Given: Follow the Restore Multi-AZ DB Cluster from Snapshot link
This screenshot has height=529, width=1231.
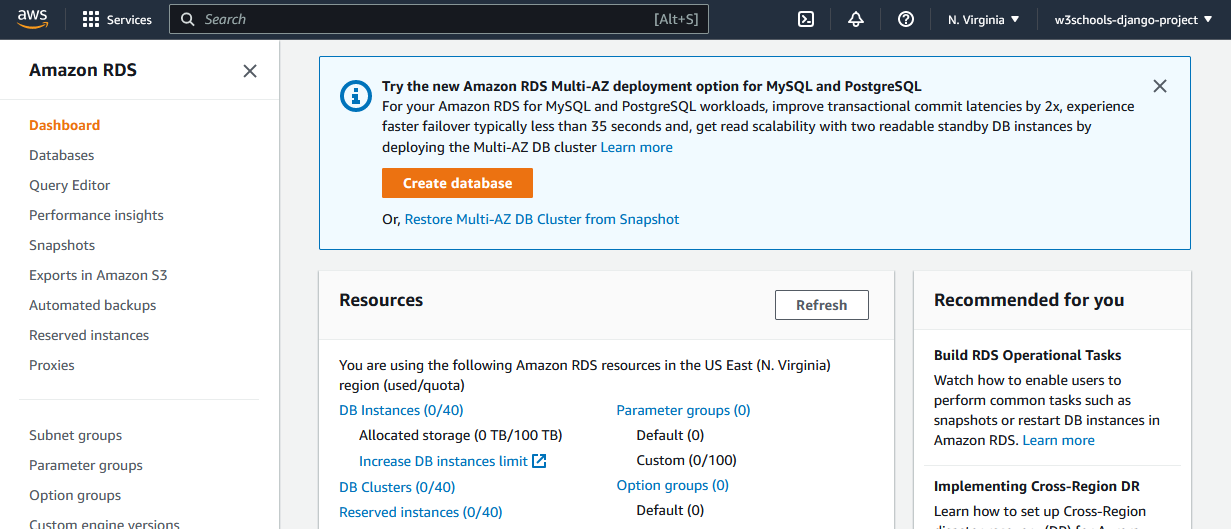Looking at the screenshot, I should tap(541, 219).
